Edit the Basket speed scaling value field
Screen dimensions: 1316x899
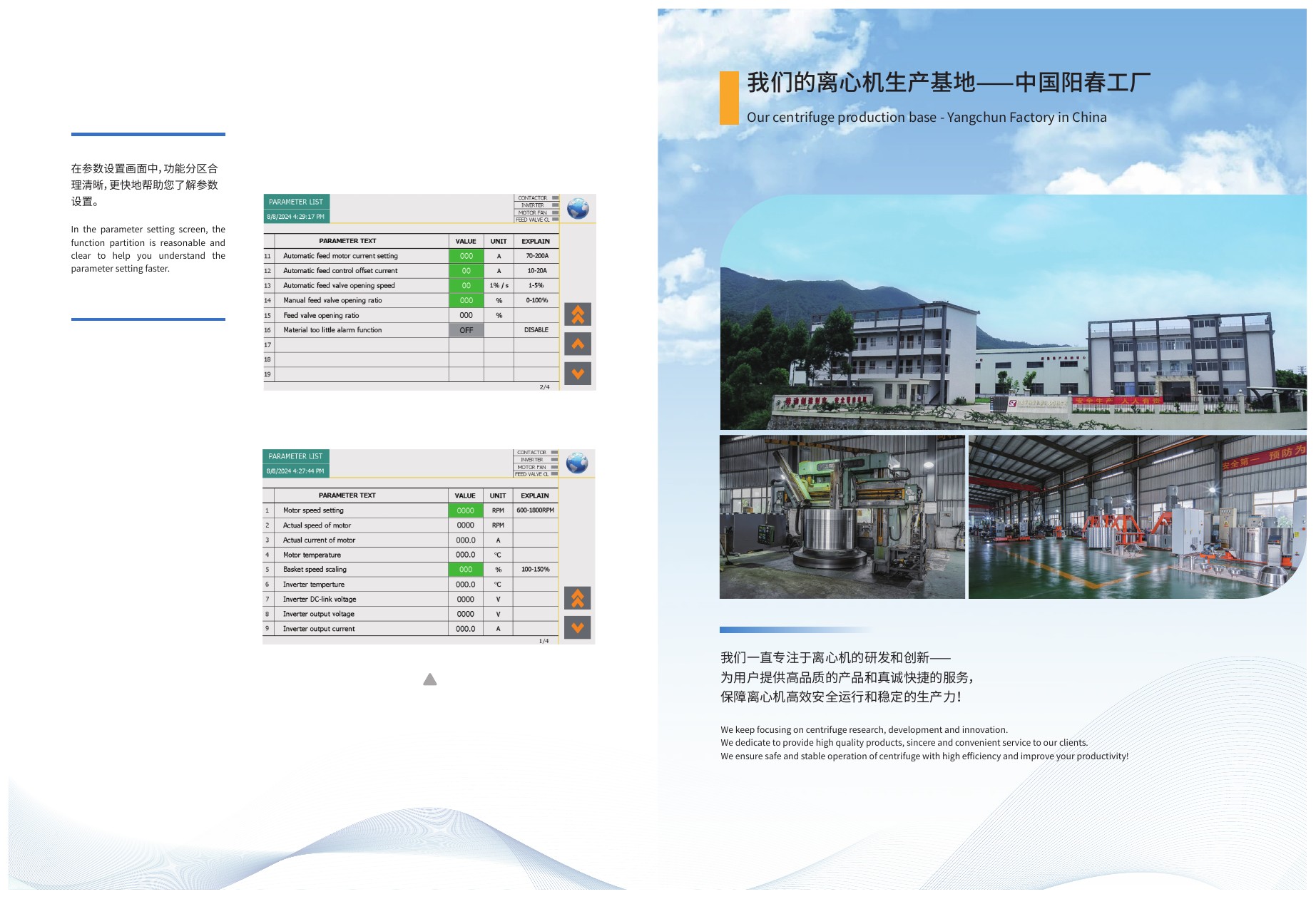(x=466, y=570)
